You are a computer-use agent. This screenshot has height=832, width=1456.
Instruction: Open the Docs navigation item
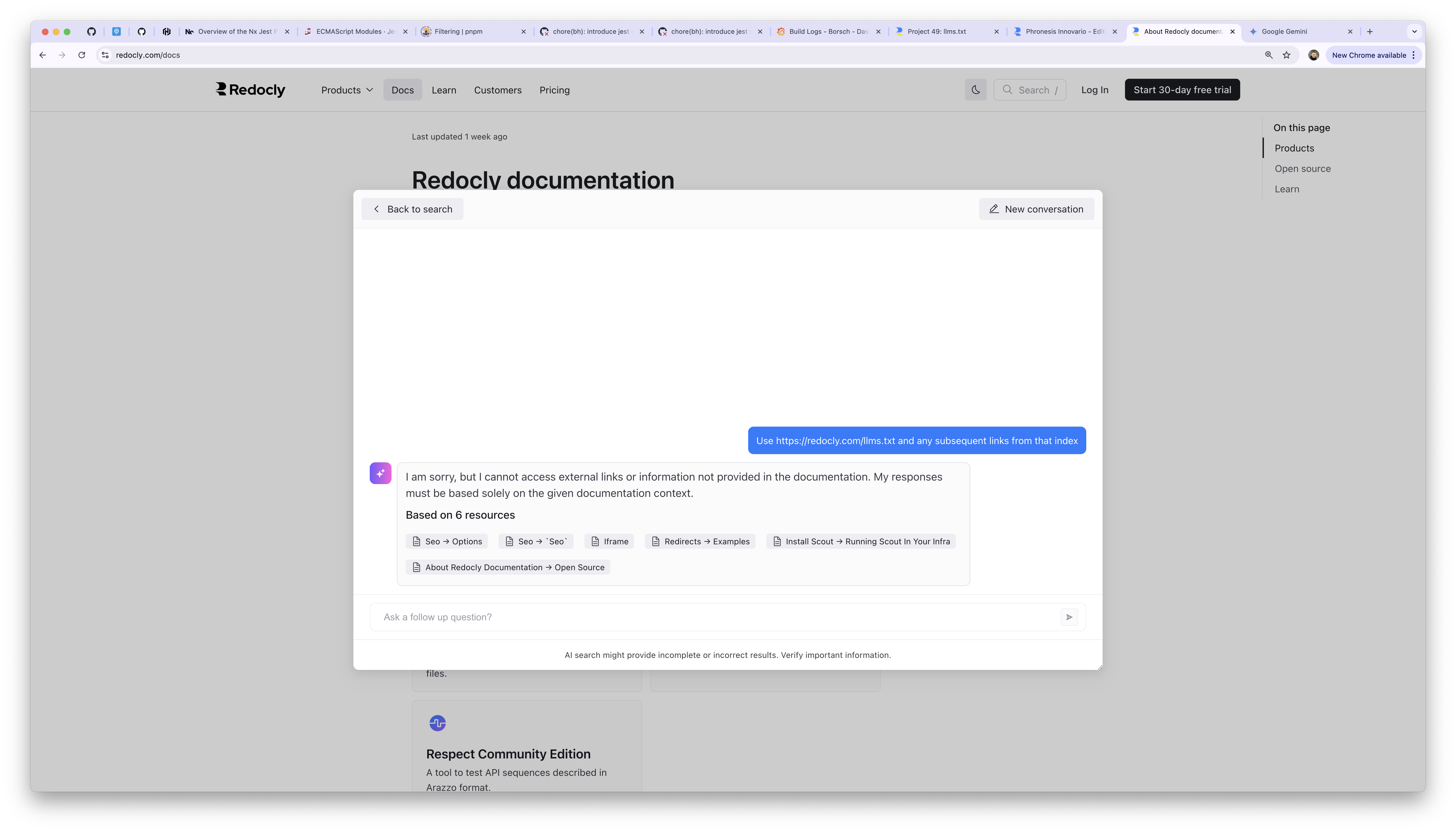(402, 90)
